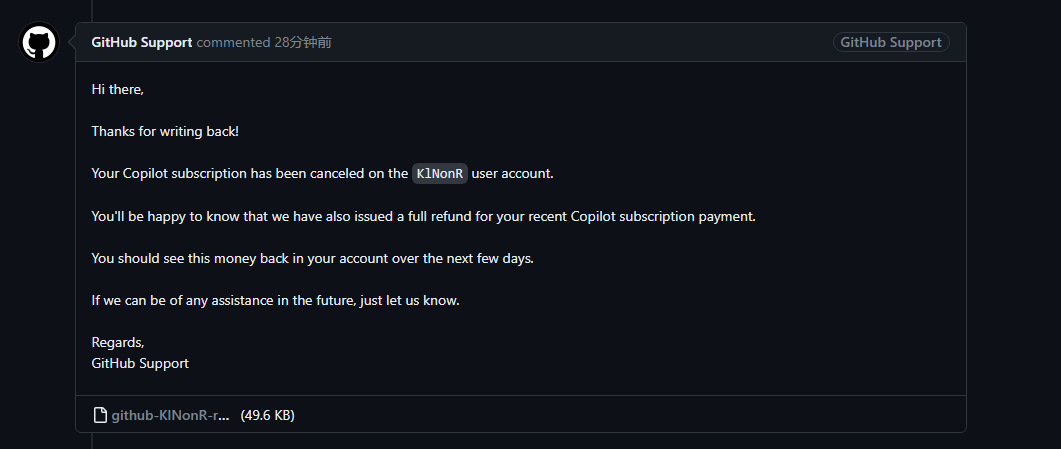Click the attachment file document icon
Viewport: 1061px width, 449px height.
100,414
